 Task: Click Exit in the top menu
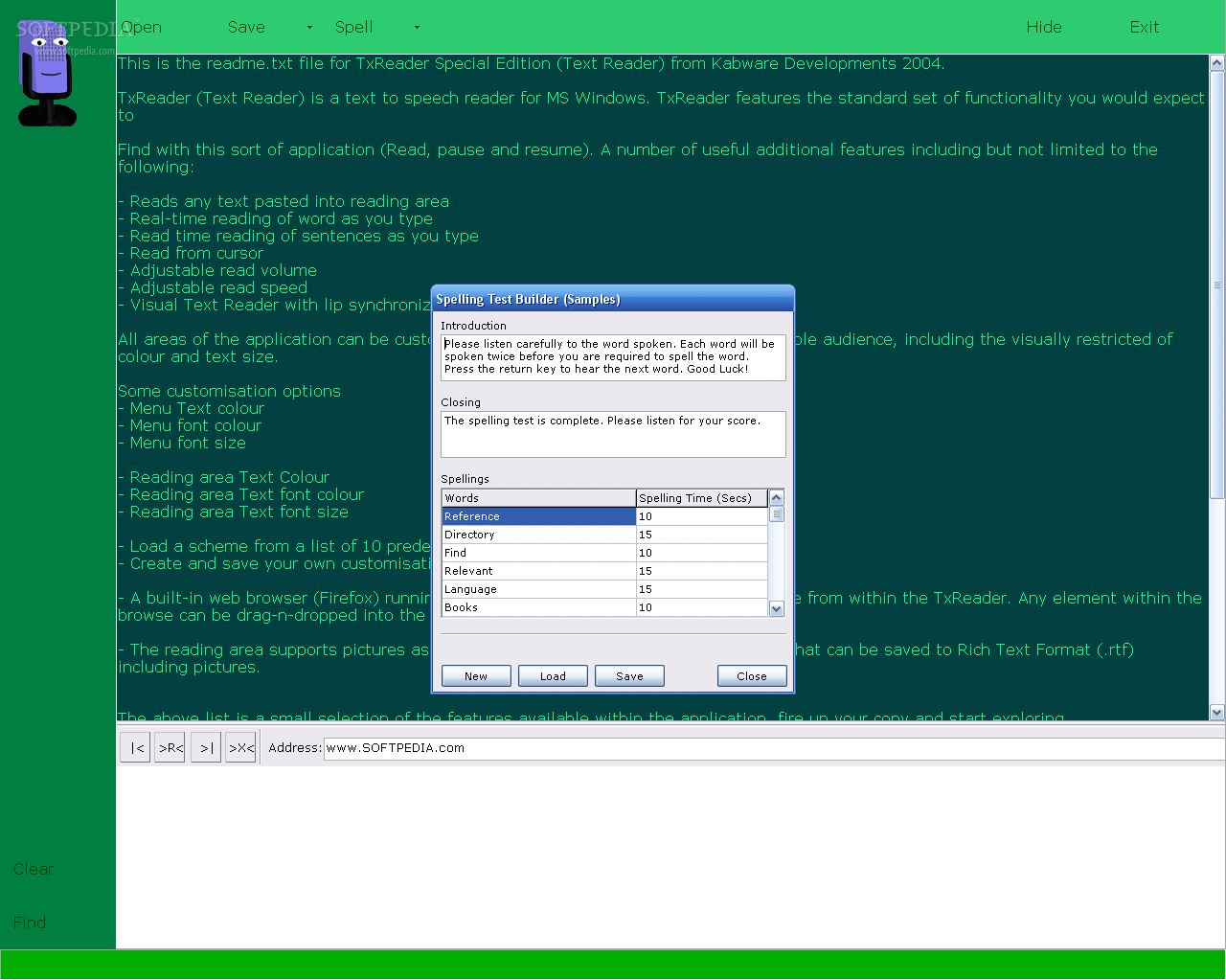(1145, 27)
